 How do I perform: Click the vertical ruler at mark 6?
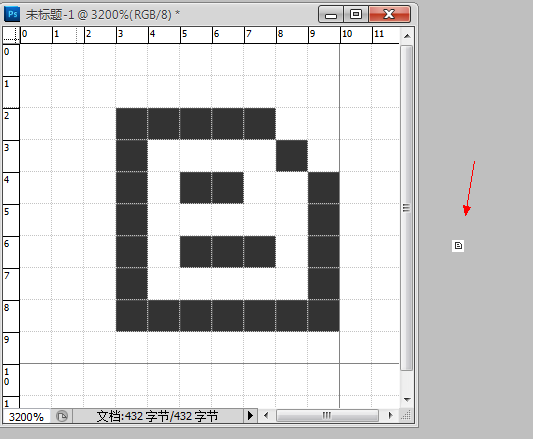11,252
